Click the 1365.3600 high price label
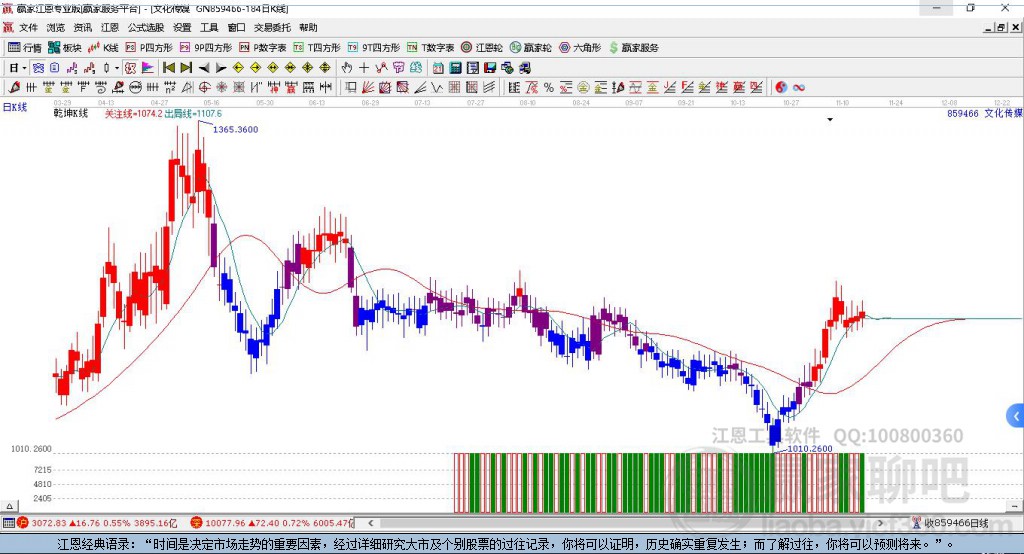The height and width of the screenshot is (554, 1024). (x=235, y=129)
